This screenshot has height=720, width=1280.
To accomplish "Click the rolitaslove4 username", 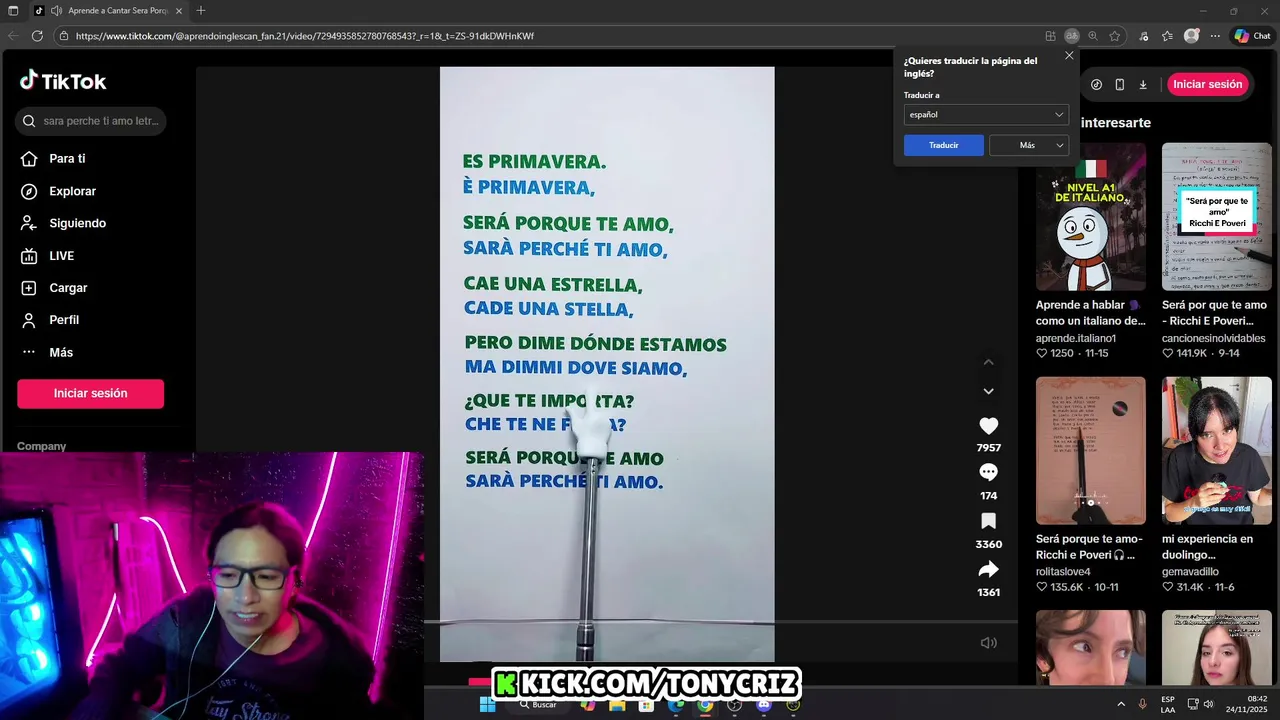I will (x=1063, y=572).
